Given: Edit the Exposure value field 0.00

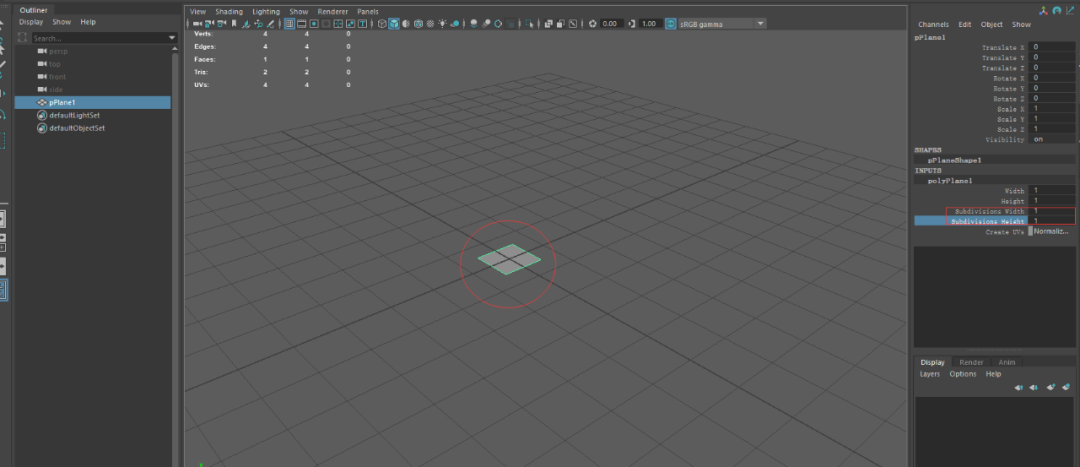Looking at the screenshot, I should (x=611, y=23).
